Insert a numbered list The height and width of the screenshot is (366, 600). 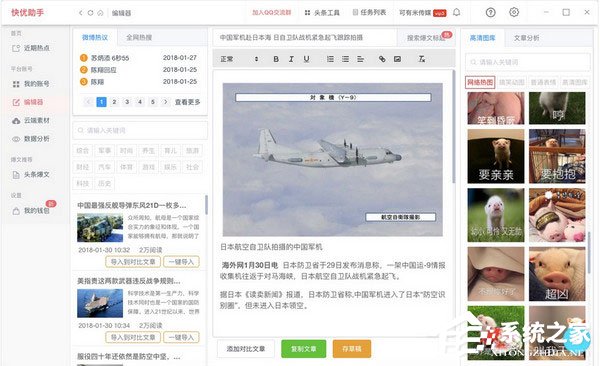click(x=330, y=59)
